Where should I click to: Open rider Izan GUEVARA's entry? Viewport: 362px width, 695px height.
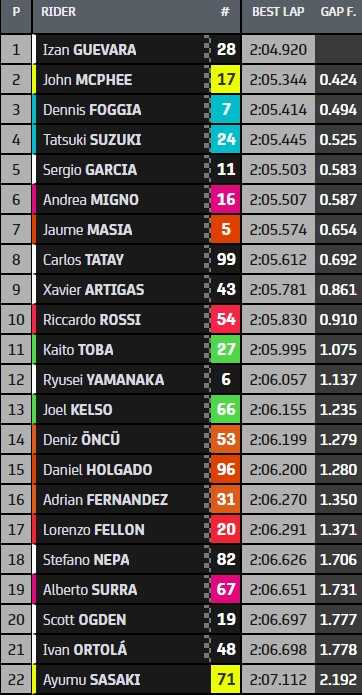pos(90,50)
